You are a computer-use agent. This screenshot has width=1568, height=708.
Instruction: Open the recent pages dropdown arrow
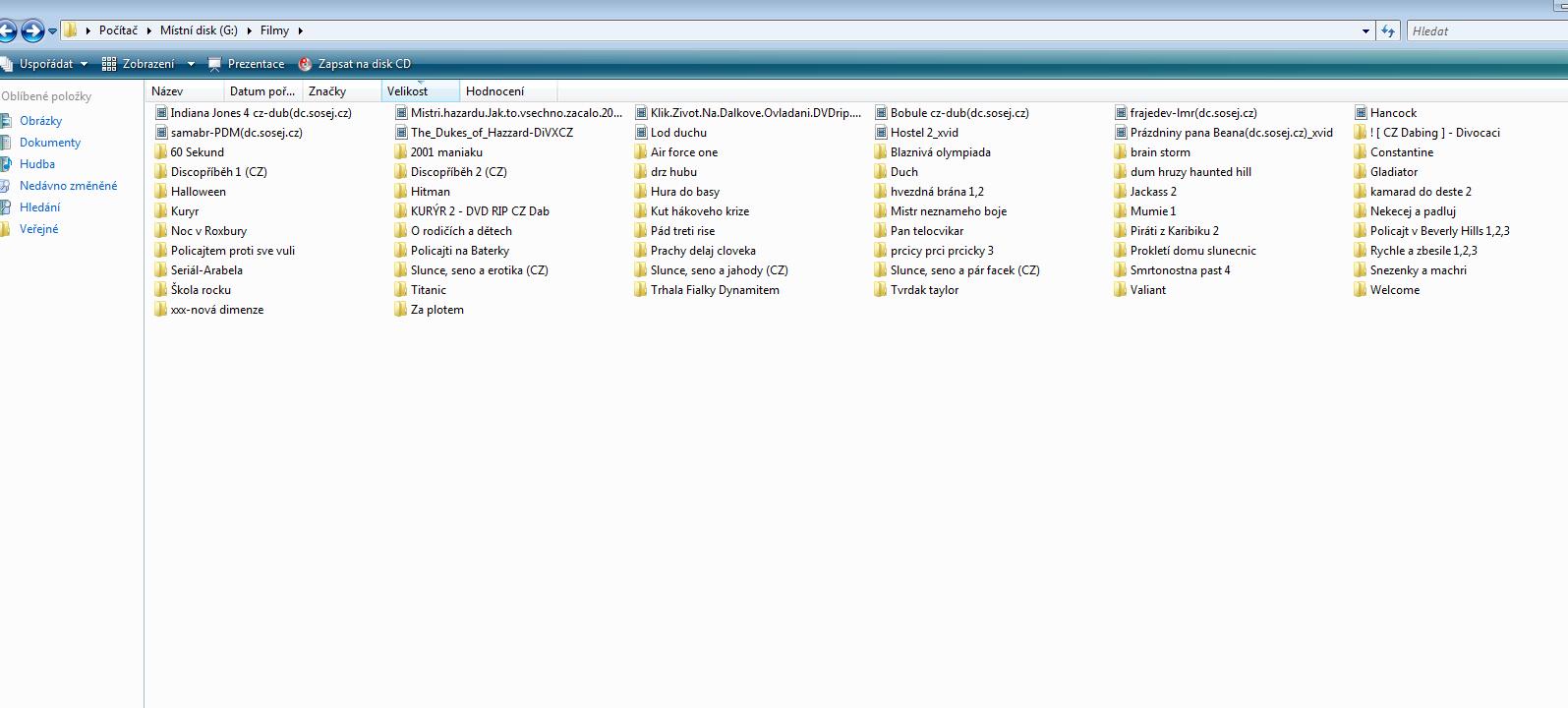[53, 31]
